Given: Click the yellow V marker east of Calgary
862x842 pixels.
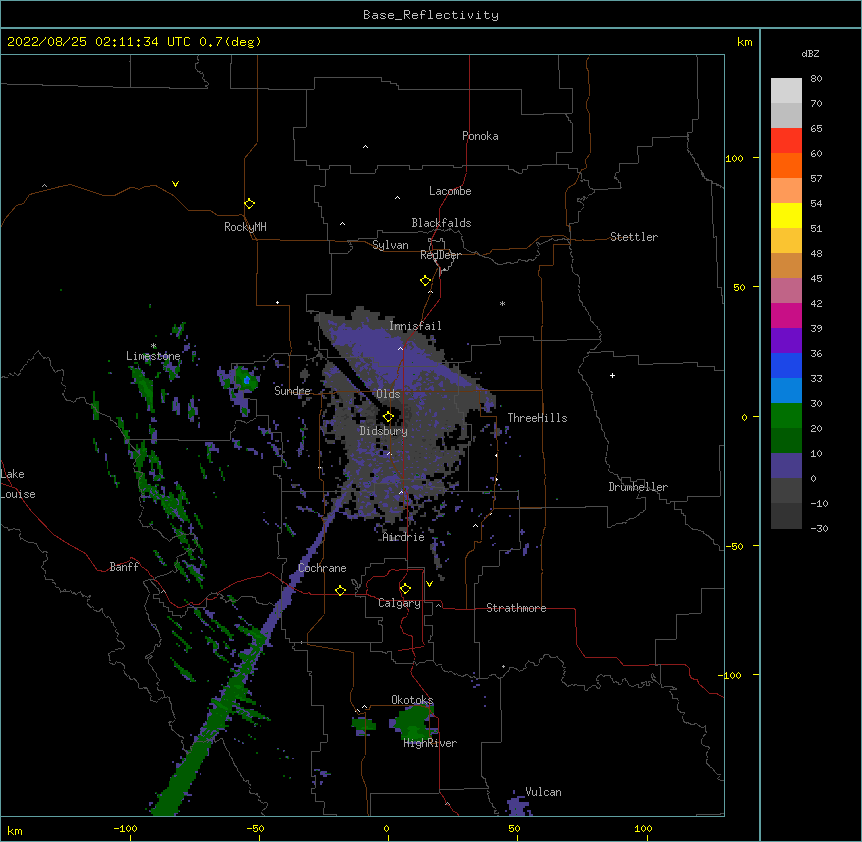Looking at the screenshot, I should pos(429,584).
